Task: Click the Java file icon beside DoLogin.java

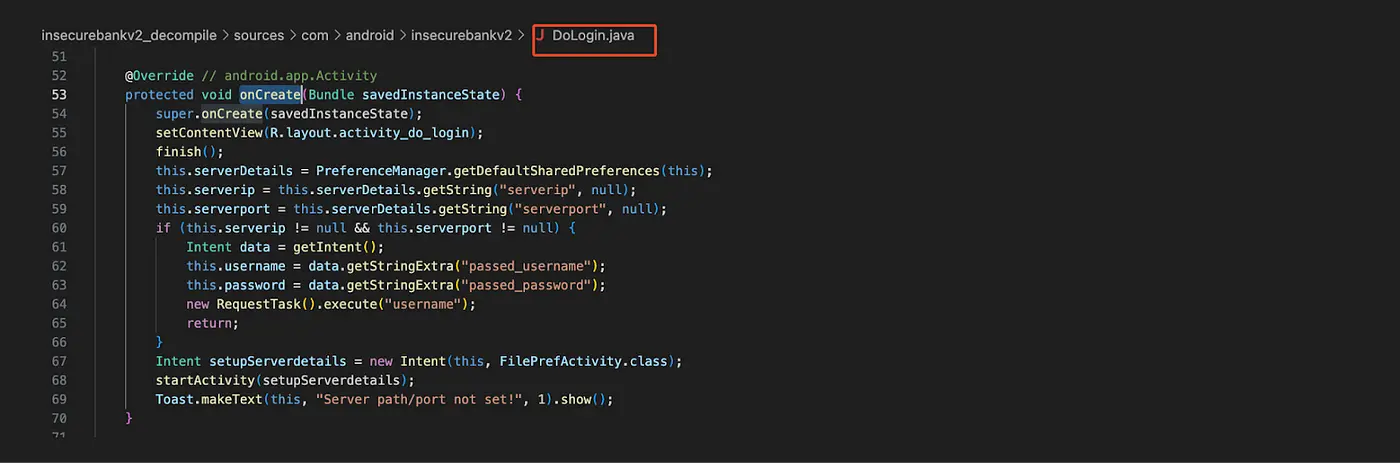Action: tap(541, 35)
